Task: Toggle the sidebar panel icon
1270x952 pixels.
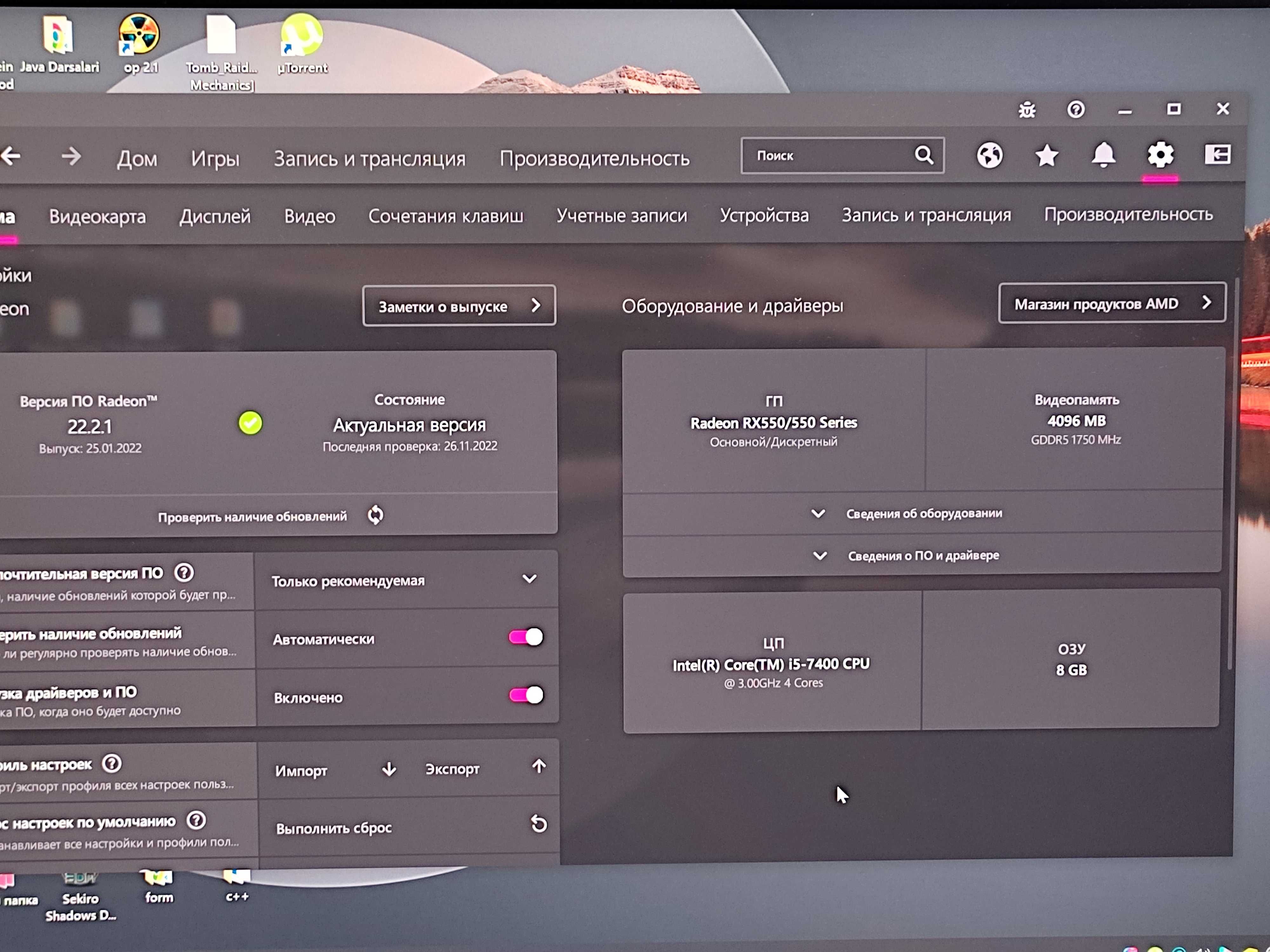Action: 1217,154
